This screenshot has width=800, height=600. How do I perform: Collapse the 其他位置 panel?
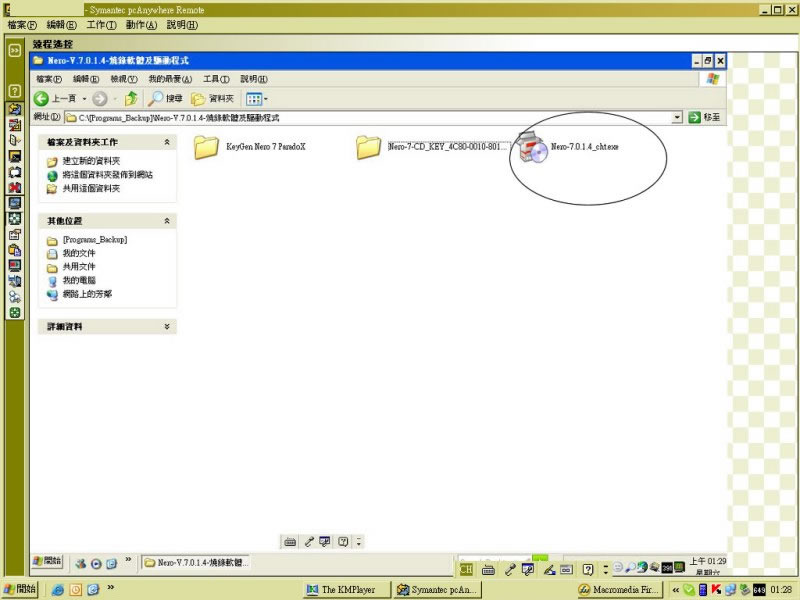(167, 221)
